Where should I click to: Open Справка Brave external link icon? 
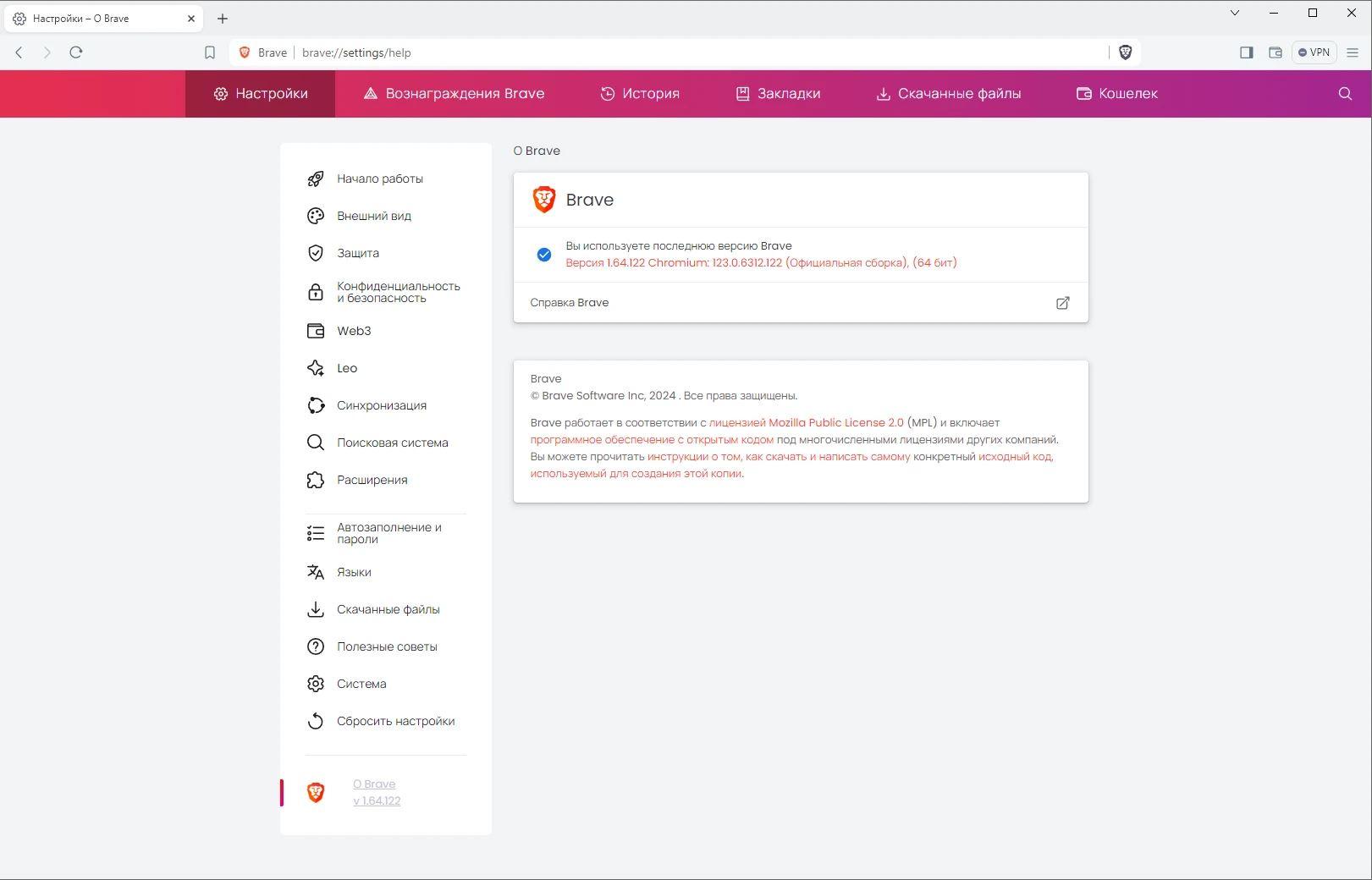(x=1063, y=303)
